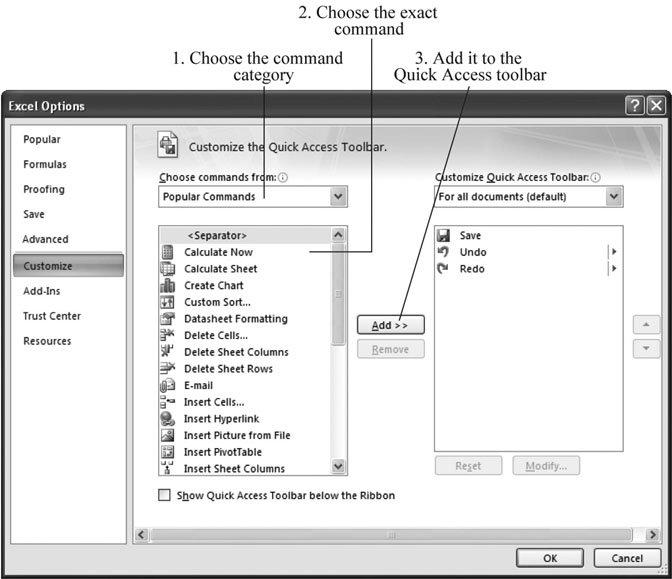The width and height of the screenshot is (672, 579).
Task: Click the E-mail command icon
Action: (x=167, y=385)
